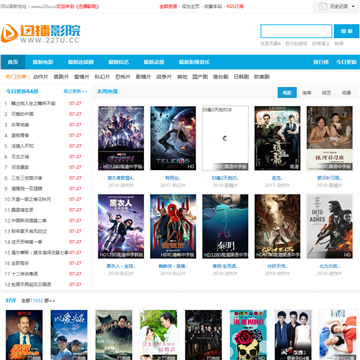Select the 日韩剧 category
Viewport: 360px width, 360px height.
[x=241, y=77]
